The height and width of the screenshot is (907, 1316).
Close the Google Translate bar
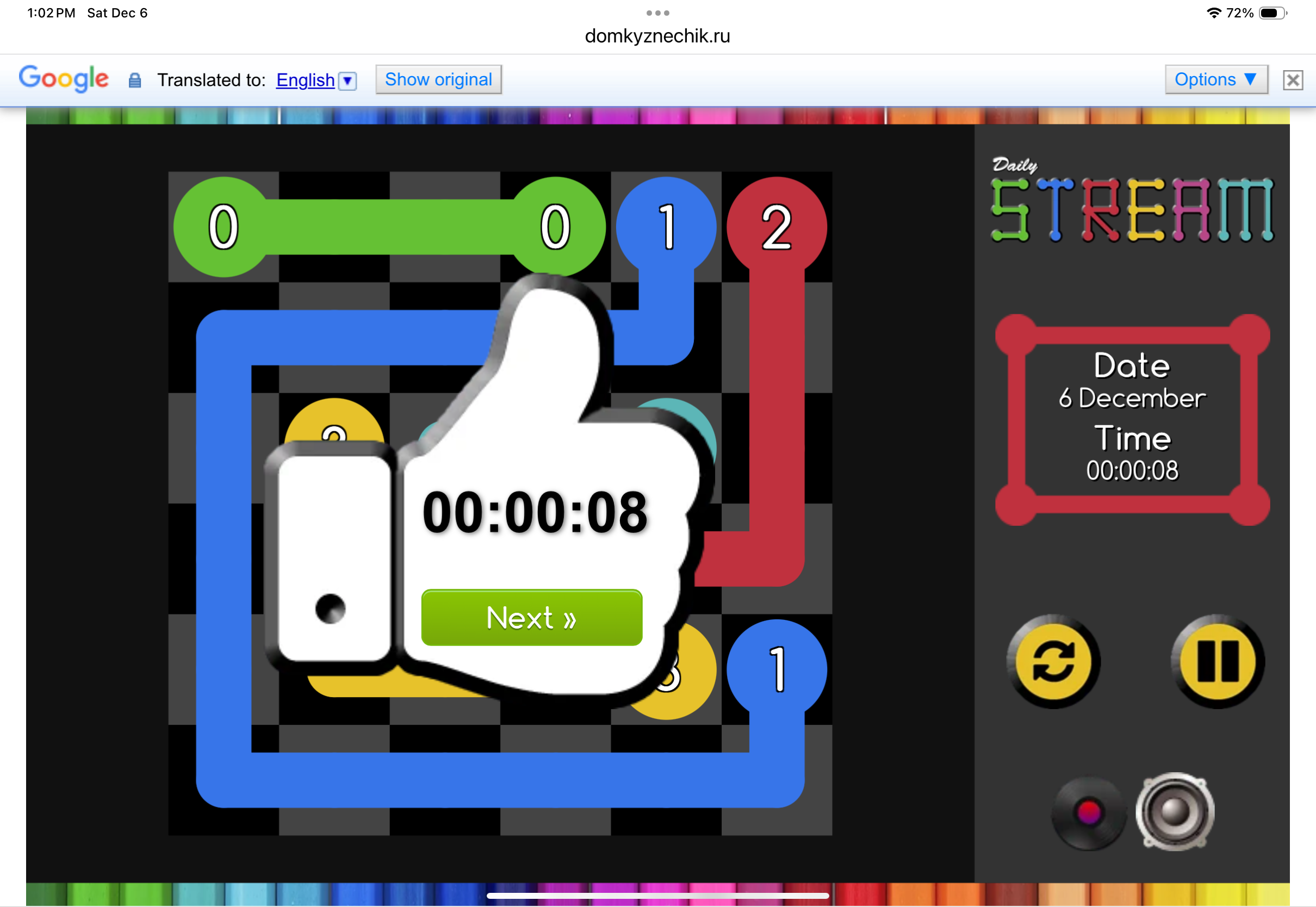tap(1292, 80)
